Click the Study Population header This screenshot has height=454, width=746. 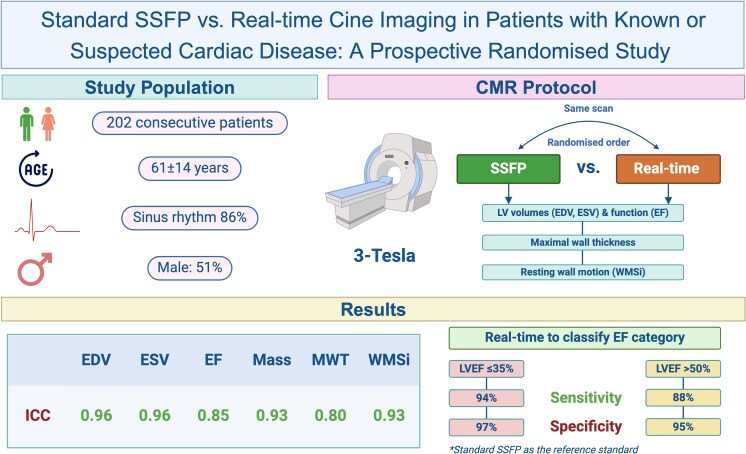162,87
